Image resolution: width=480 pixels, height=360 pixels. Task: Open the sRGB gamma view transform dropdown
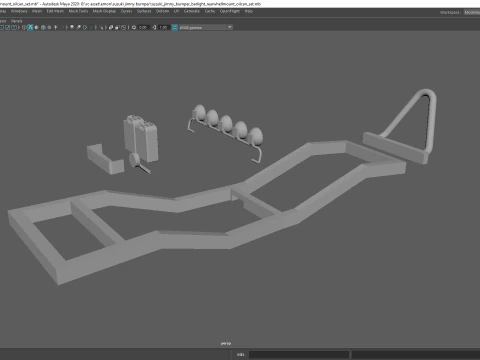pyautogui.click(x=205, y=27)
